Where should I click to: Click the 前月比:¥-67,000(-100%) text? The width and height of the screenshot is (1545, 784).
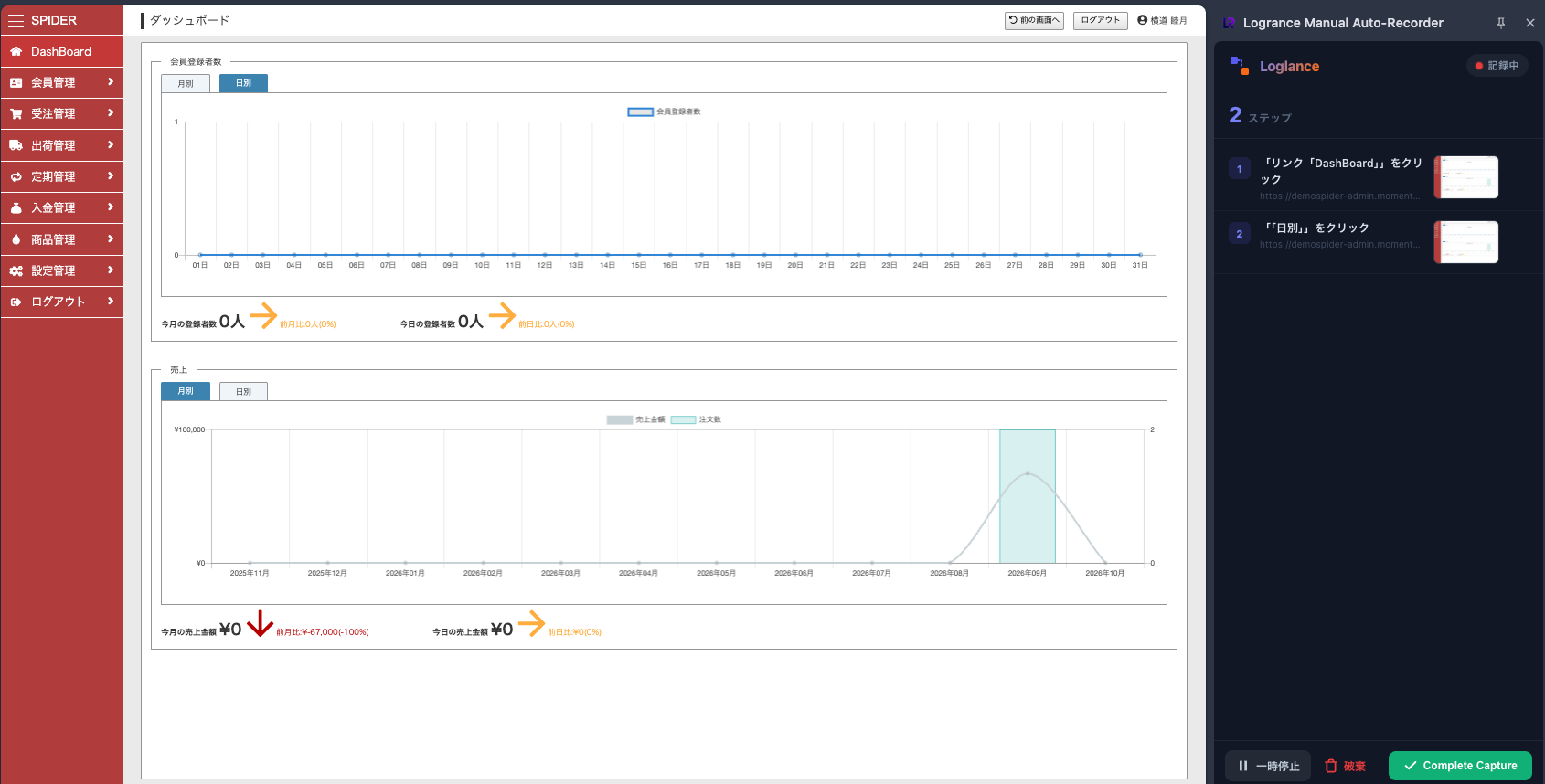(x=323, y=632)
